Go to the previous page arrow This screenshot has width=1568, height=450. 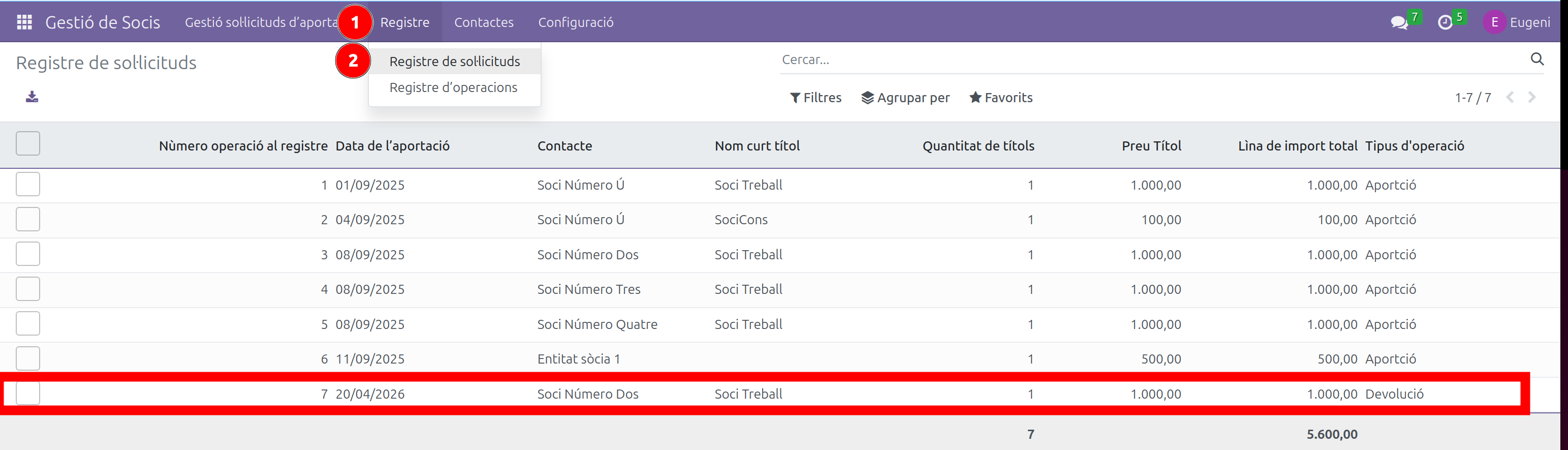click(1510, 98)
